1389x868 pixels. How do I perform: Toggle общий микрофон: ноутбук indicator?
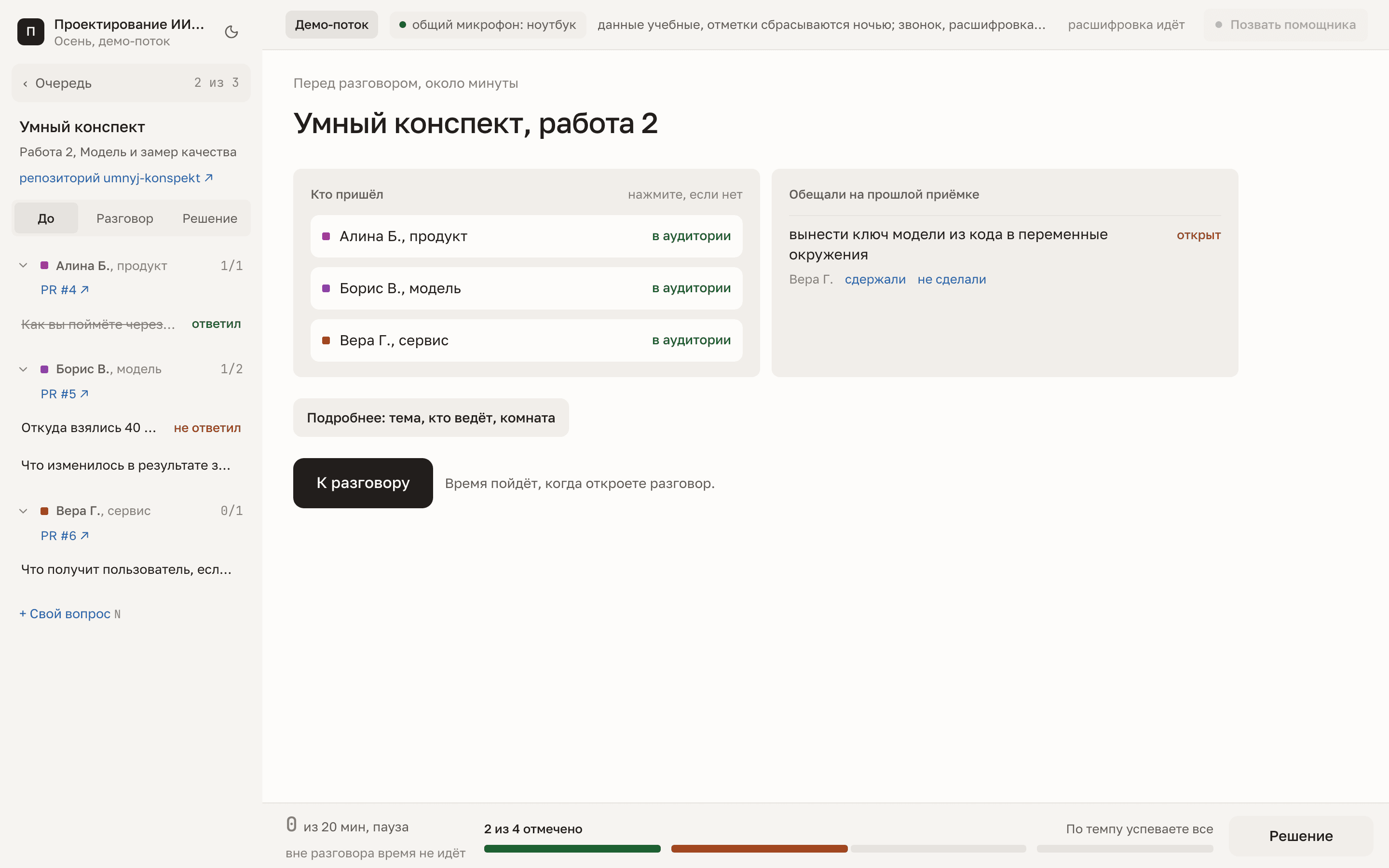point(488,25)
